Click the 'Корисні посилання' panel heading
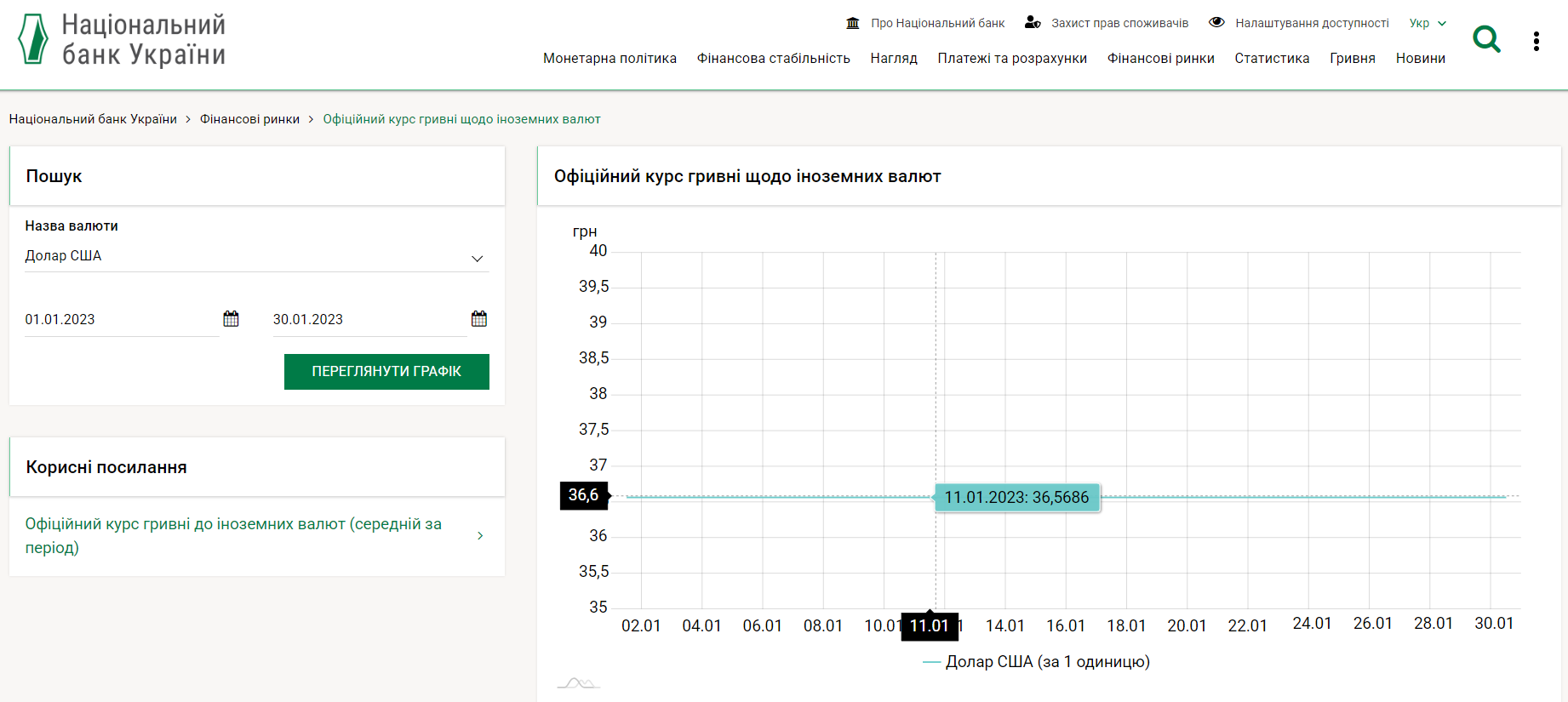The image size is (1568, 702). pos(106,467)
